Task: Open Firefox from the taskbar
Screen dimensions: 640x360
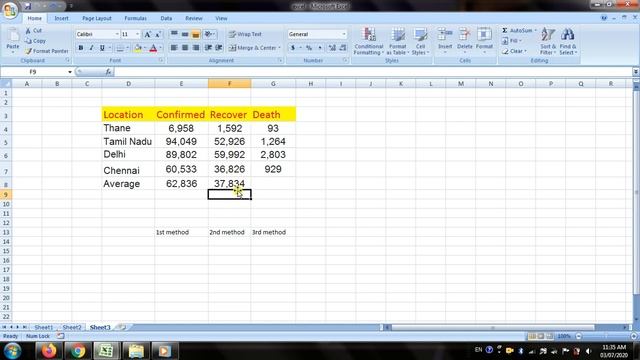Action: 49,351
